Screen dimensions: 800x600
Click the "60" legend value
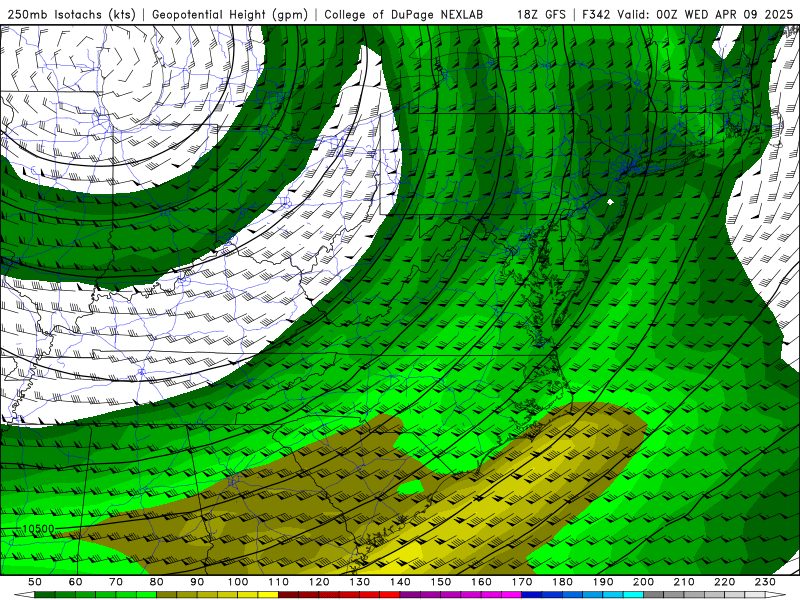pyautogui.click(x=76, y=582)
